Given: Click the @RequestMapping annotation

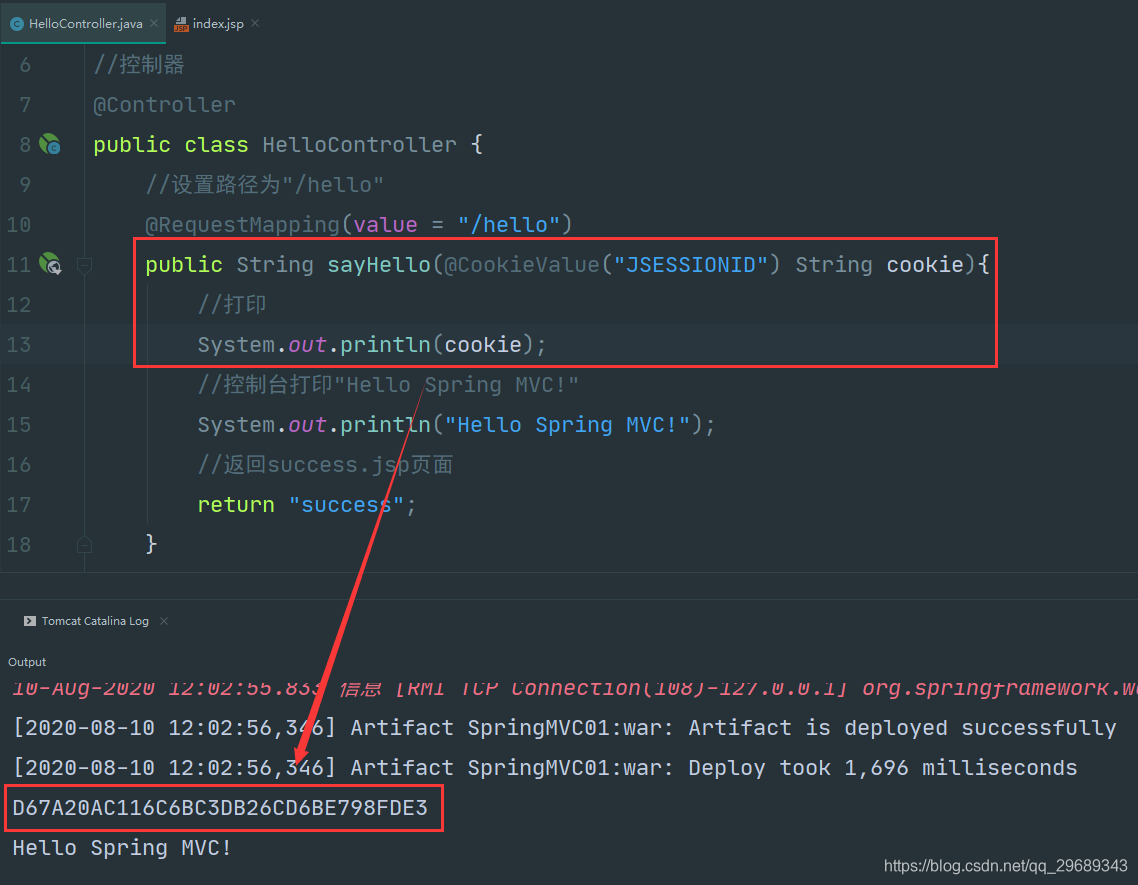Looking at the screenshot, I should click(x=242, y=224).
